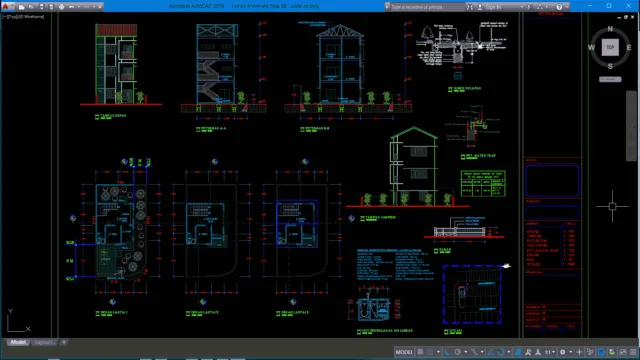Open Workspace Switching dropdown arrow

click(571, 352)
